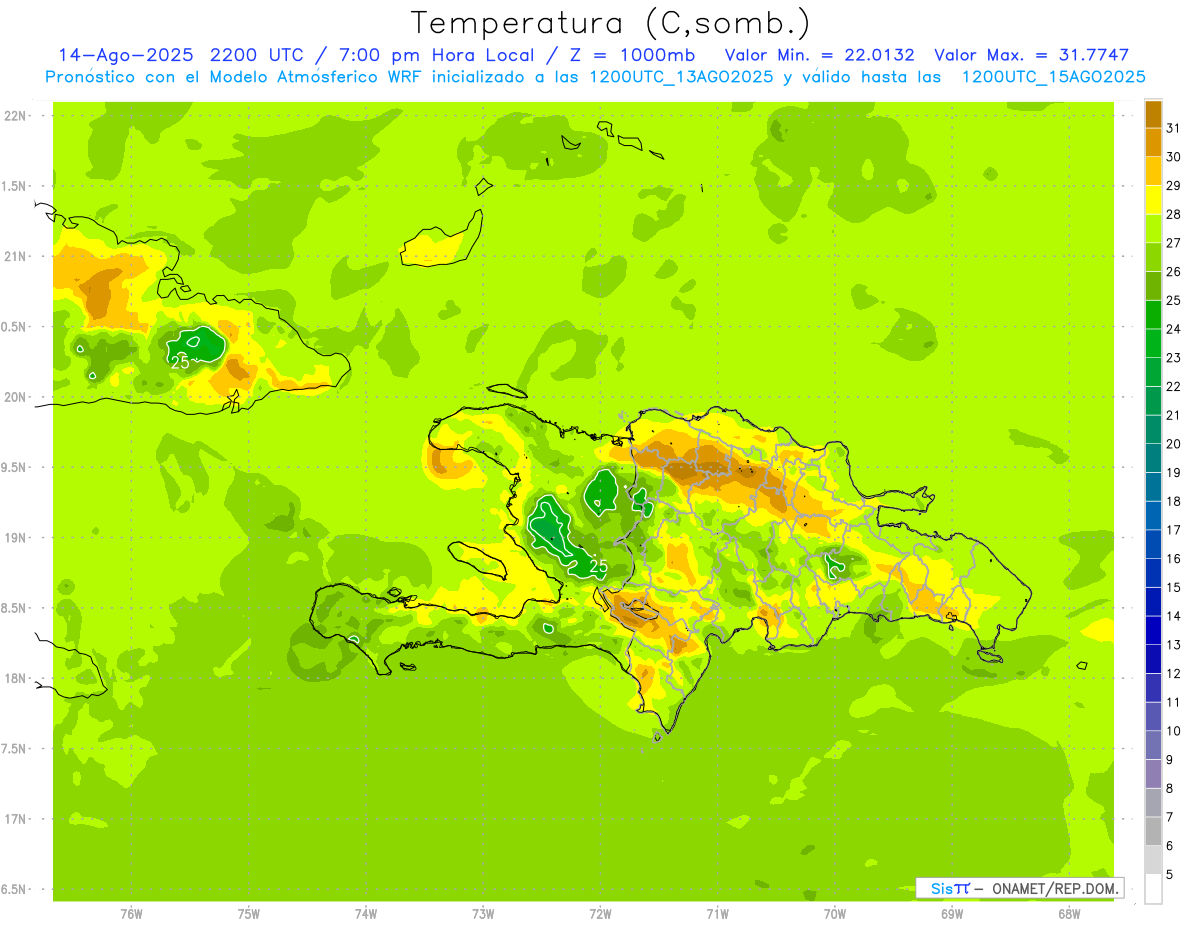Click the 68W longitude axis label
The width and height of the screenshot is (1200, 927).
coord(1069,913)
